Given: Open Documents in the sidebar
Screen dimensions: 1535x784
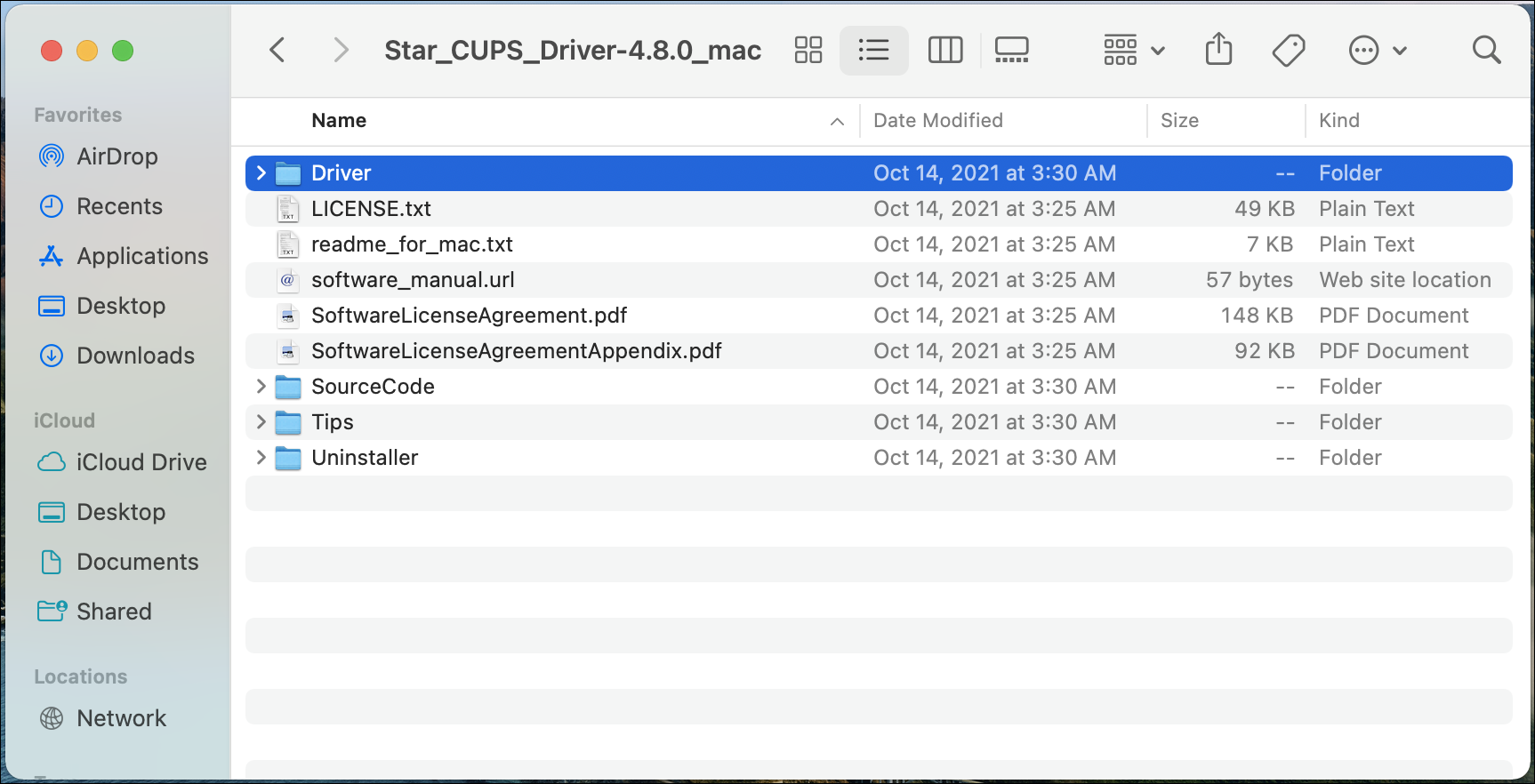Looking at the screenshot, I should click(x=119, y=562).
